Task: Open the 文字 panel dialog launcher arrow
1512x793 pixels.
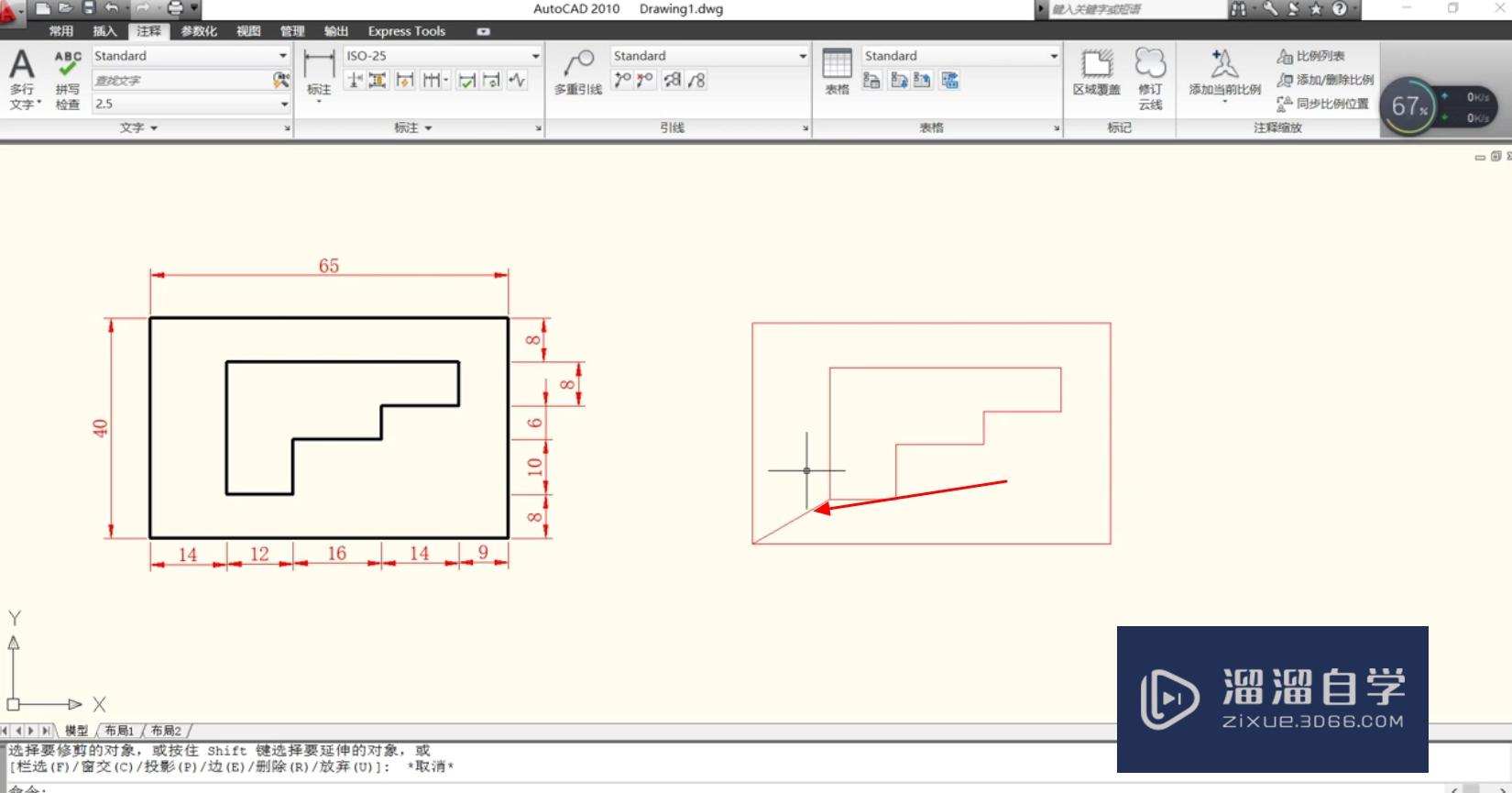Action: click(287, 128)
